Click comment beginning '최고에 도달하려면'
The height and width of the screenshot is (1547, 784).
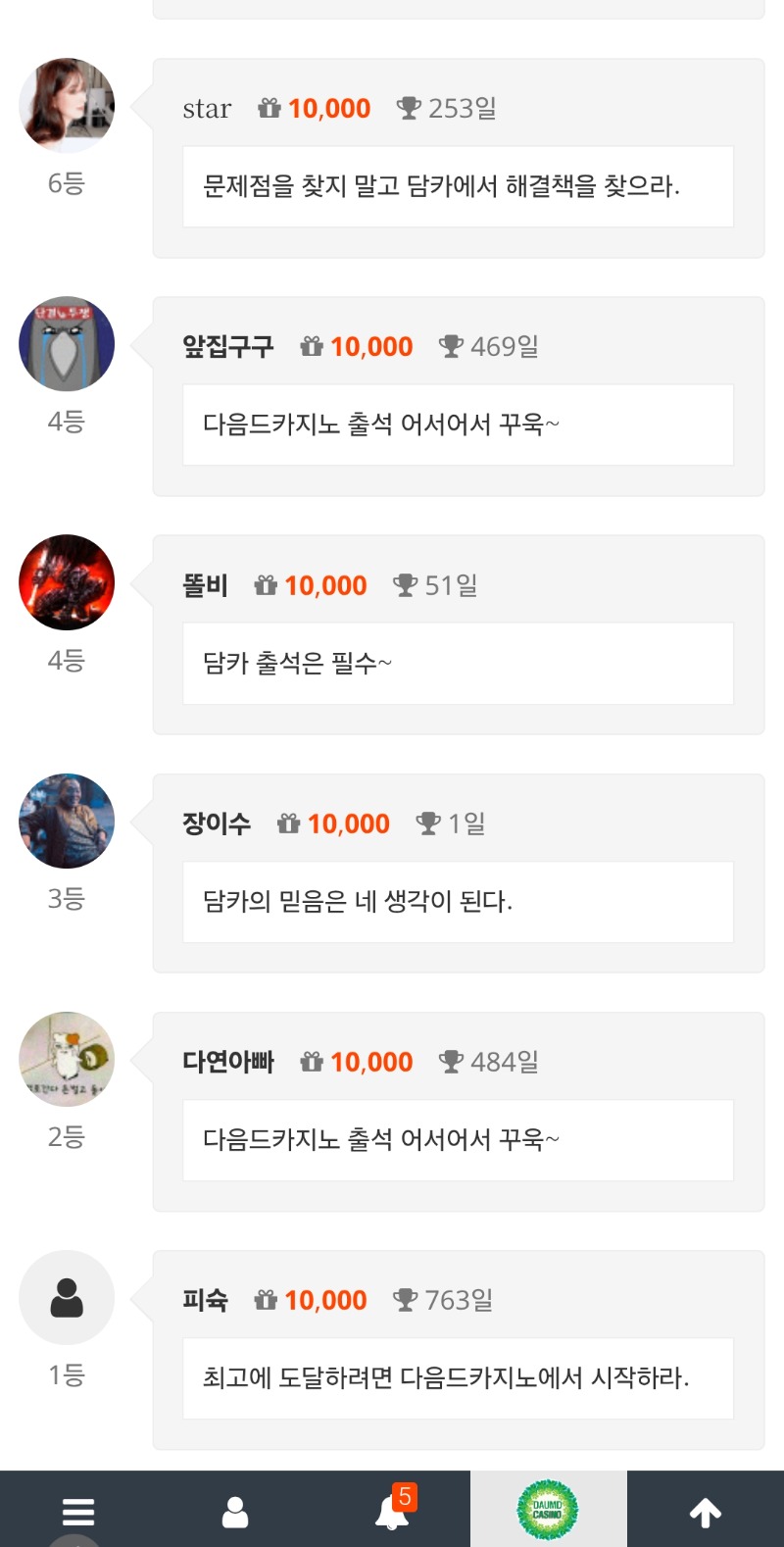click(446, 1378)
